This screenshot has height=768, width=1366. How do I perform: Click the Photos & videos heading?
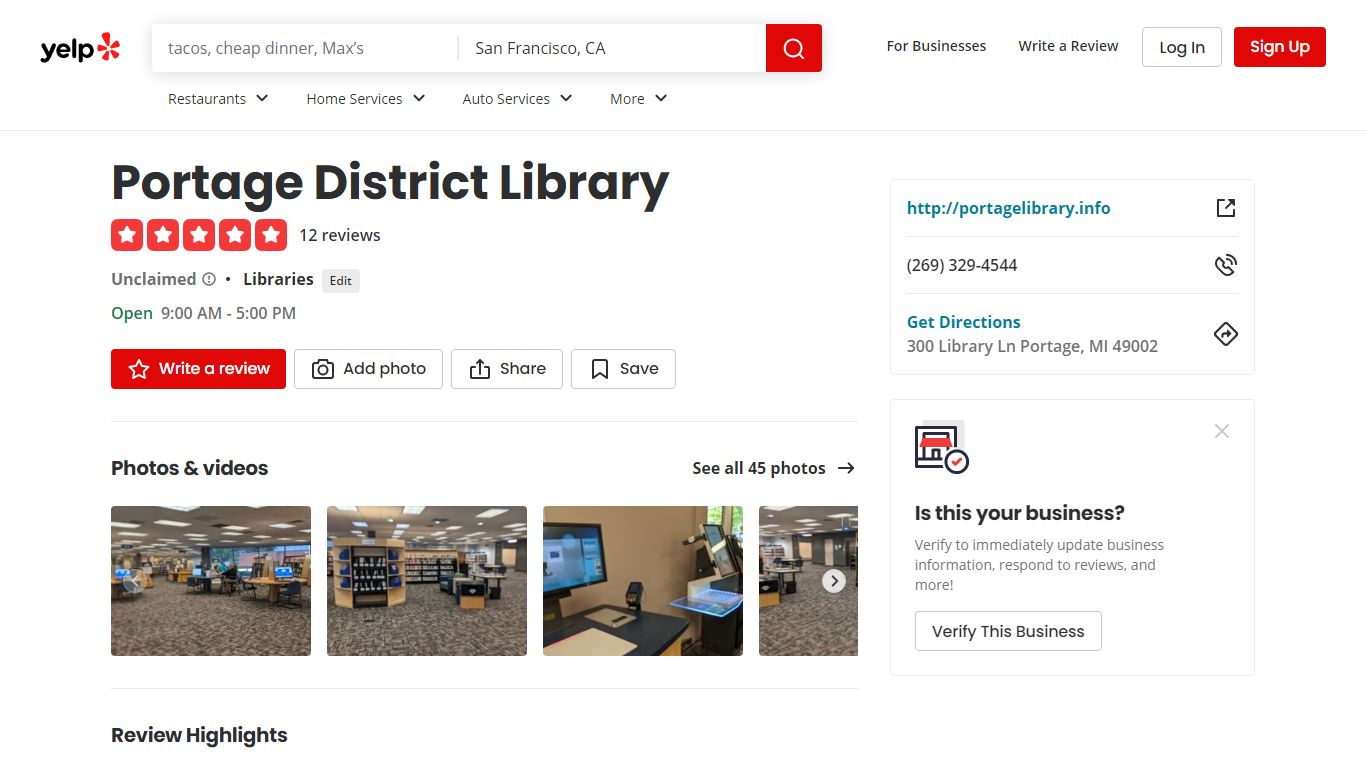pyautogui.click(x=190, y=468)
